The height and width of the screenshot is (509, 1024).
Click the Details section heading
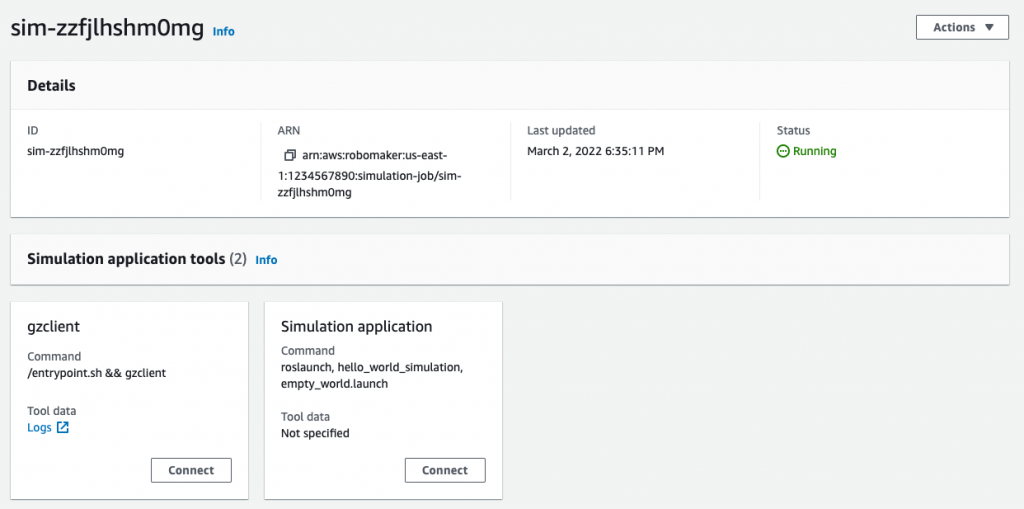[x=51, y=86]
